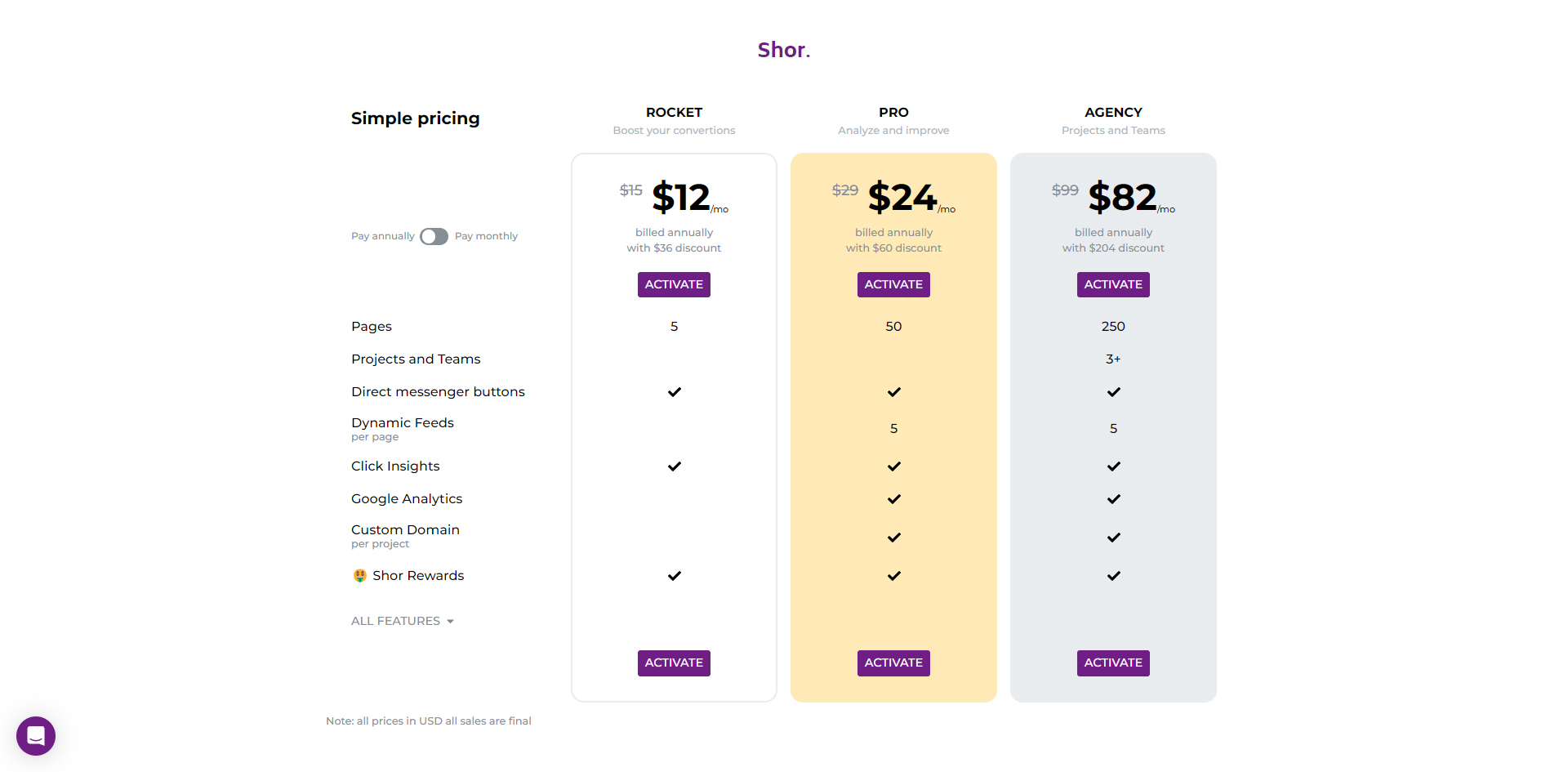Click ACTIVATE at bottom of PRO card

click(893, 663)
